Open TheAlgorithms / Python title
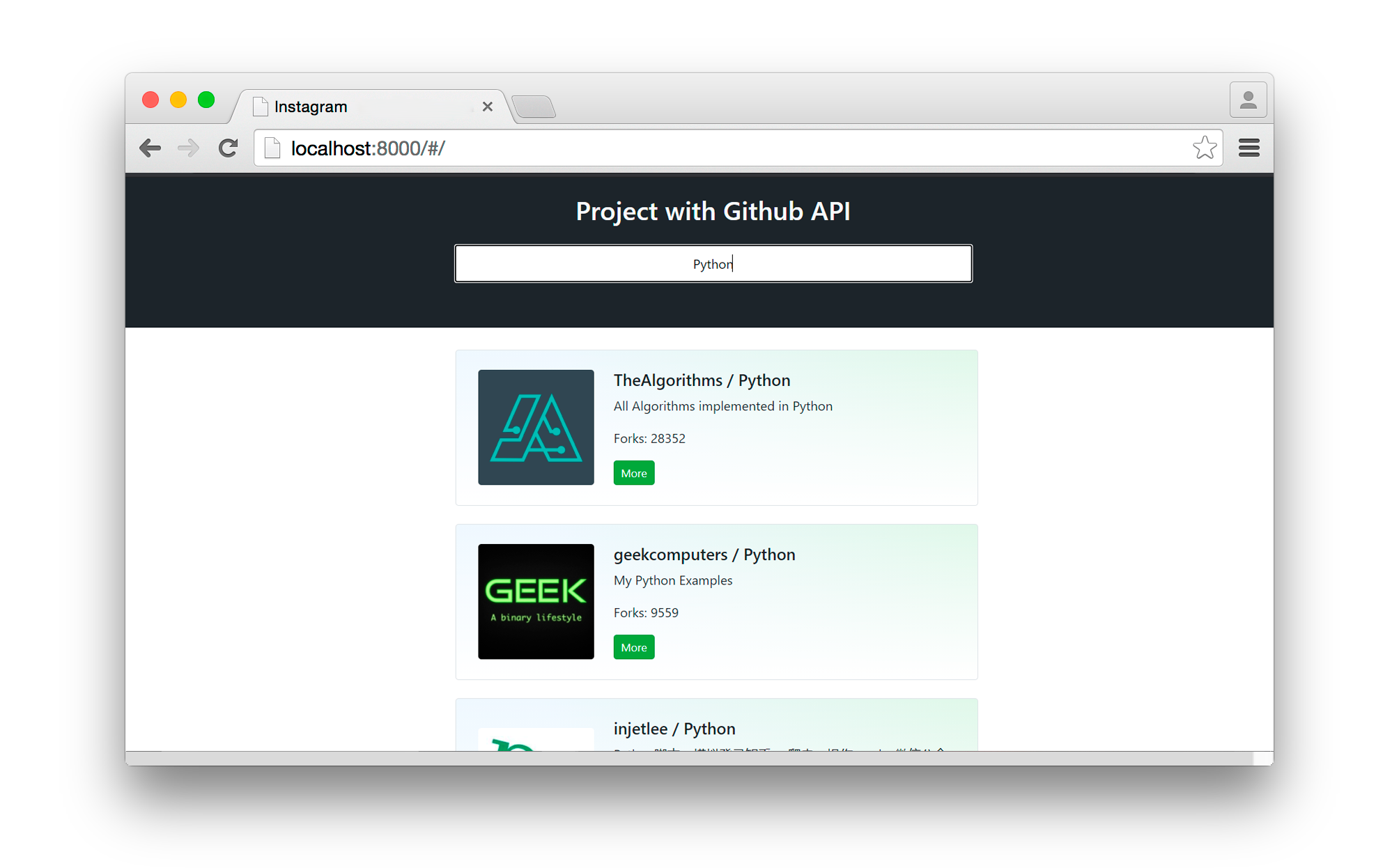The image size is (1399, 868). pyautogui.click(x=702, y=380)
